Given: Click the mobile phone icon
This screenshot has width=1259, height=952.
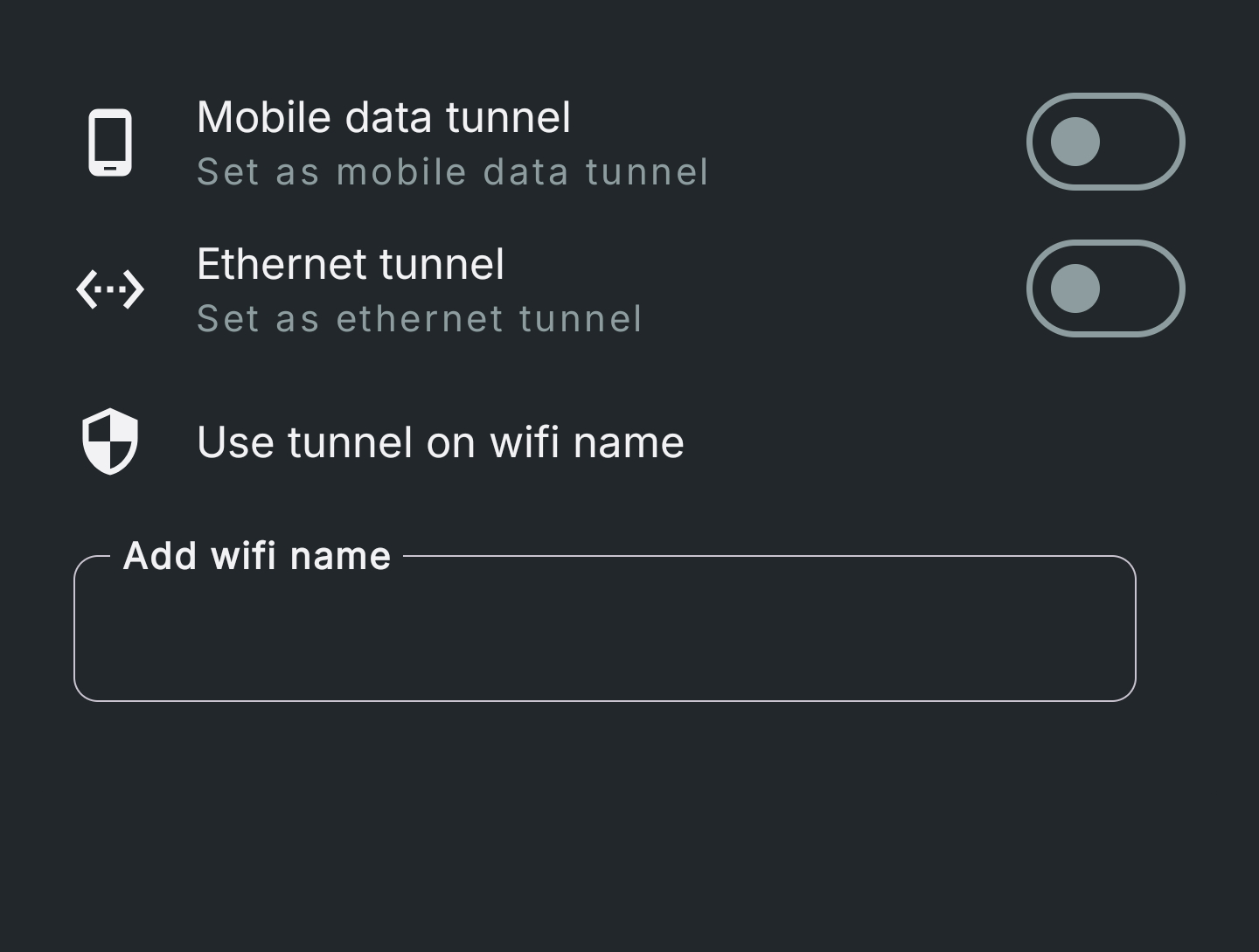Looking at the screenshot, I should pos(110,142).
